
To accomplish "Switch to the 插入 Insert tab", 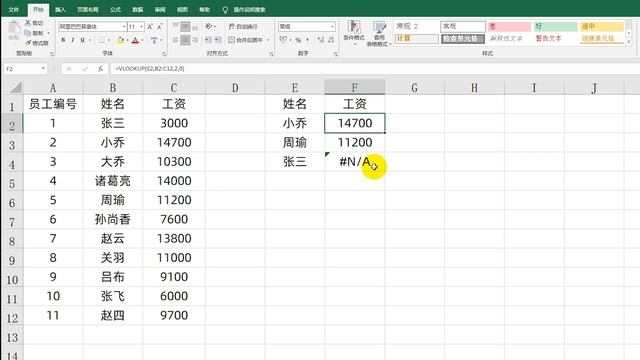I will [x=60, y=9].
